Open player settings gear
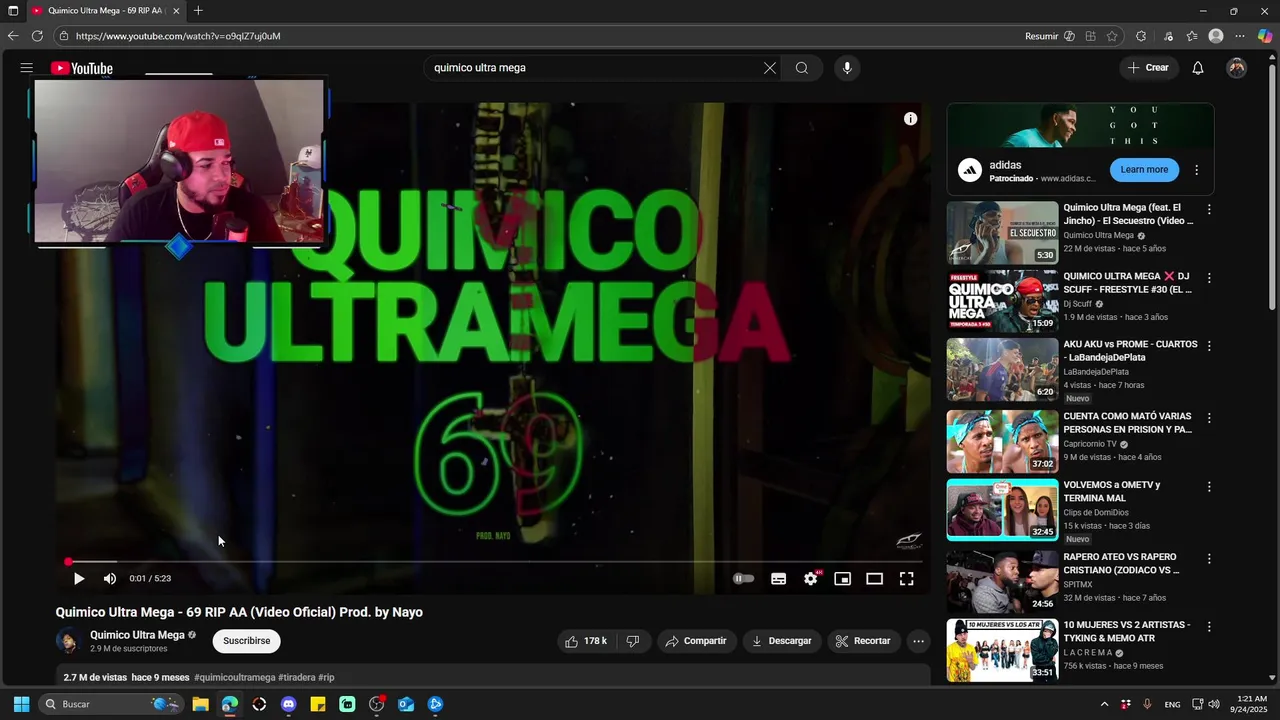Screen dimensions: 1280x720 [x=811, y=578]
